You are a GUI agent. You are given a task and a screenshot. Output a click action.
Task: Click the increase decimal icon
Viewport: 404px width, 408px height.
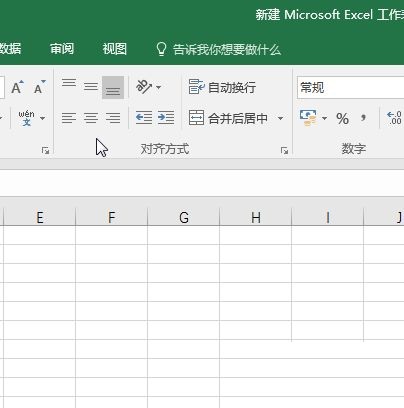point(394,118)
